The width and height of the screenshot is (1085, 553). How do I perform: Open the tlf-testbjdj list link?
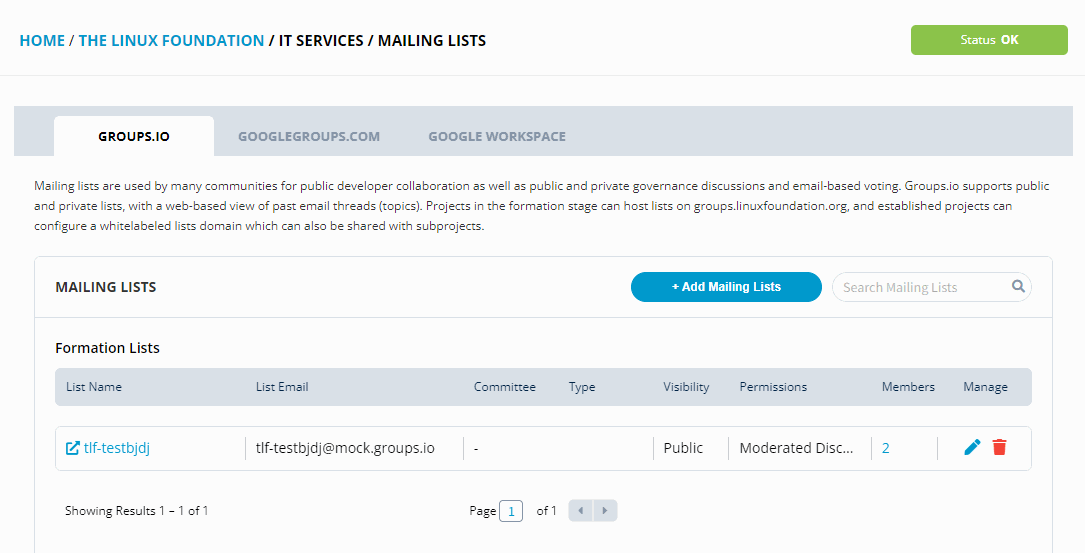click(116, 448)
